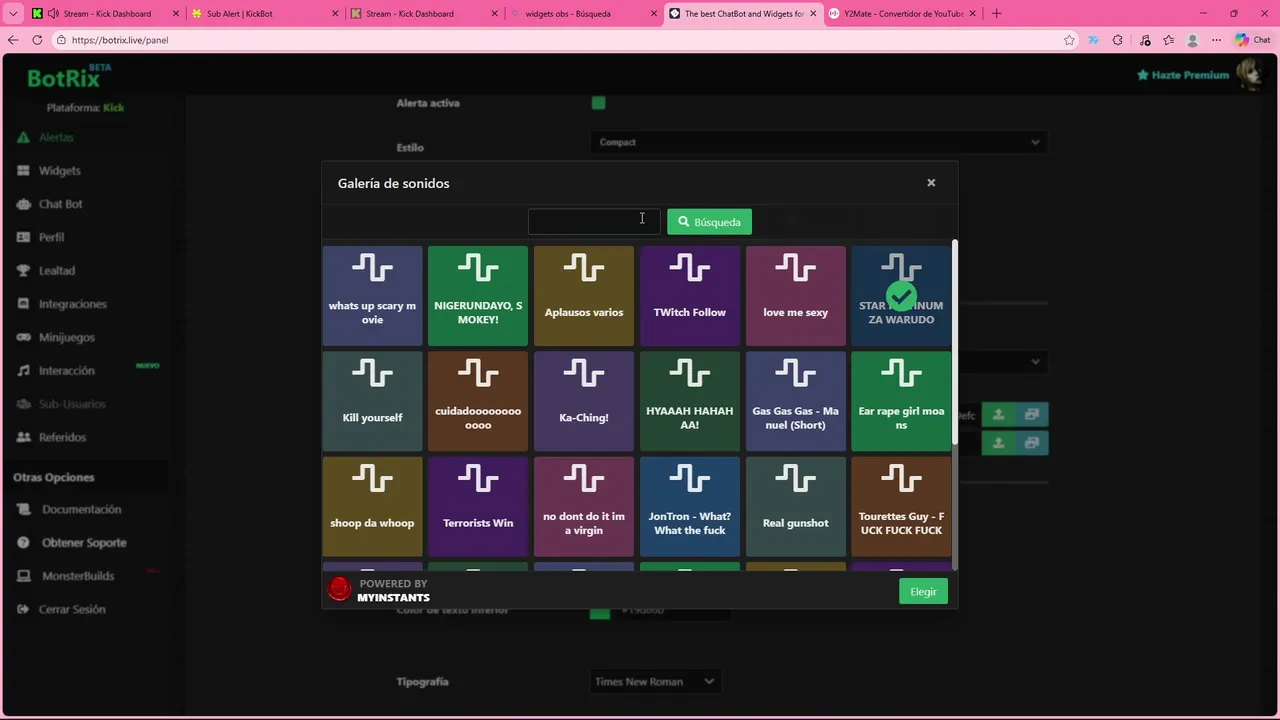
Task: Choose the 'Aplausos varios' sound tile
Action: tap(584, 296)
